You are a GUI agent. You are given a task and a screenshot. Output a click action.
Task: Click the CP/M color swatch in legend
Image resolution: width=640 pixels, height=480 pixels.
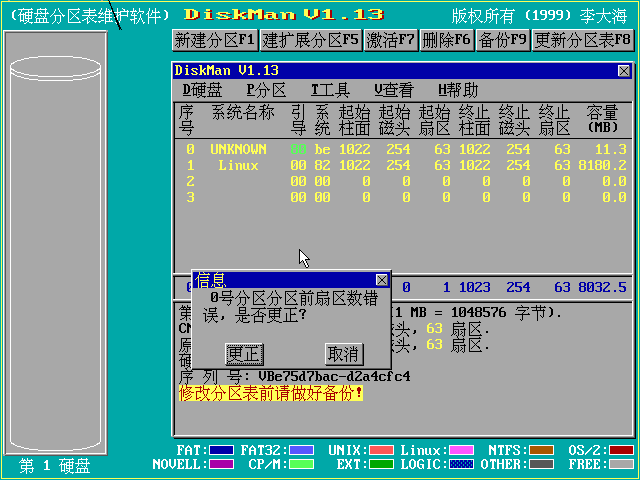point(302,464)
